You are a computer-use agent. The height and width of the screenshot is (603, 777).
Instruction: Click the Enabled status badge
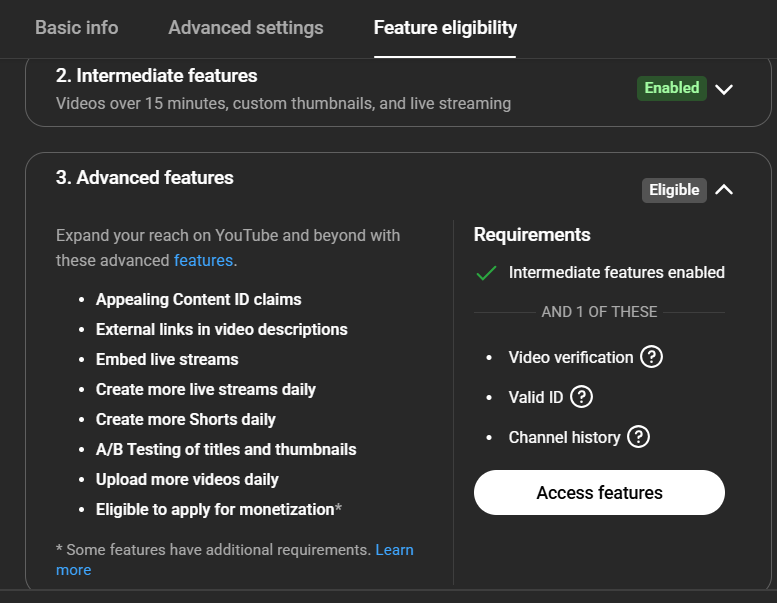671,88
